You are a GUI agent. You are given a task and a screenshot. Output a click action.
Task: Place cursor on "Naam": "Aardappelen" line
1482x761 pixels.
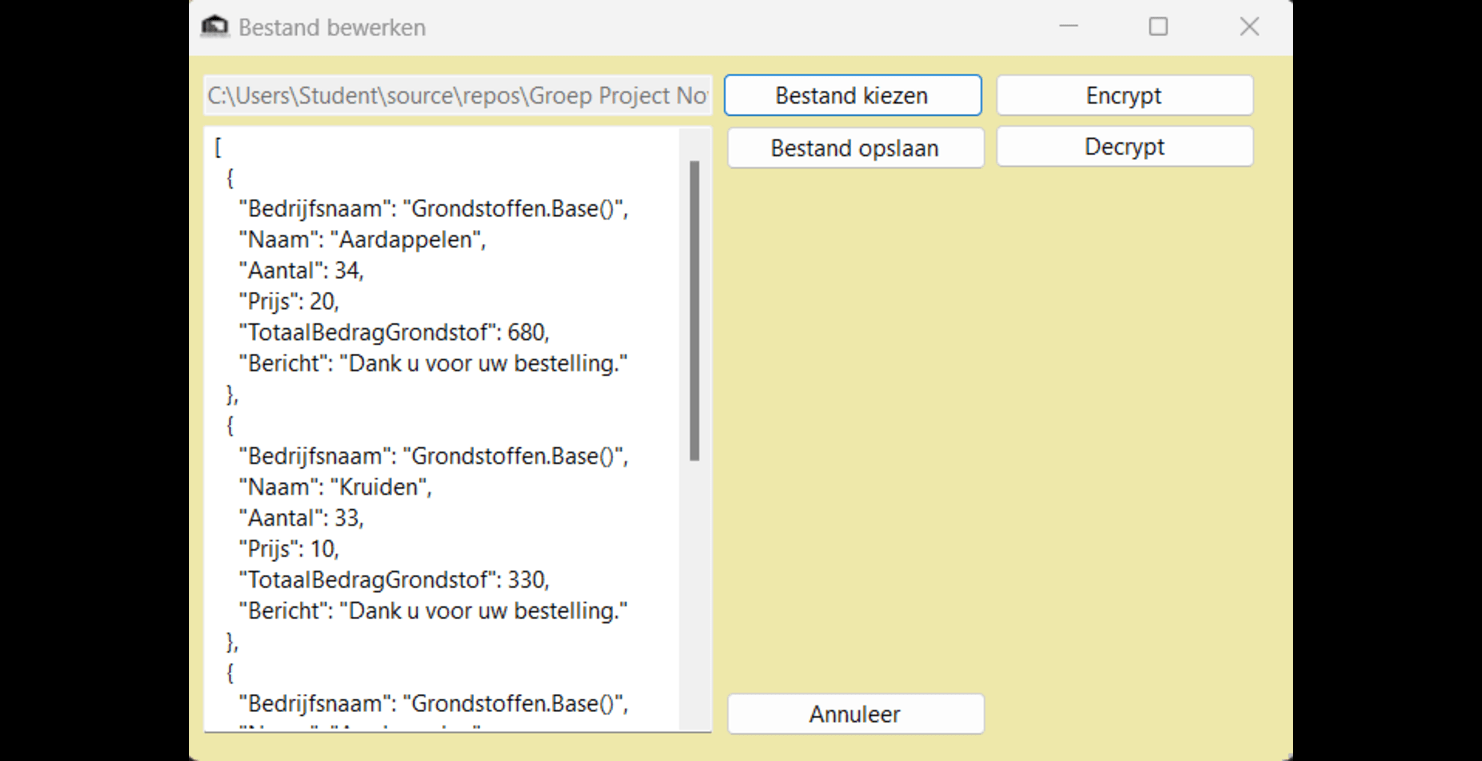[x=362, y=240]
